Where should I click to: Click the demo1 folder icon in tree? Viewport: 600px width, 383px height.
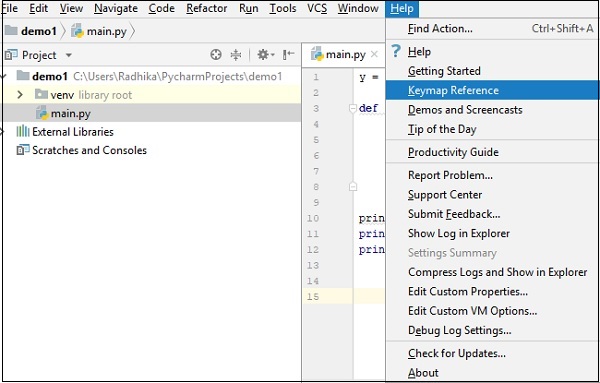[23, 76]
